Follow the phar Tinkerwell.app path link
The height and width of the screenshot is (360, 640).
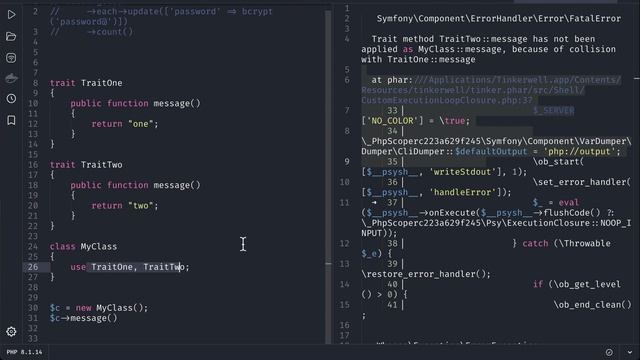pos(491,90)
